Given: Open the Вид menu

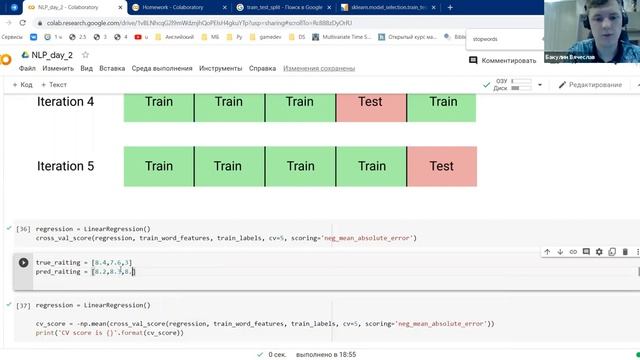Looking at the screenshot, I should pos(87,68).
